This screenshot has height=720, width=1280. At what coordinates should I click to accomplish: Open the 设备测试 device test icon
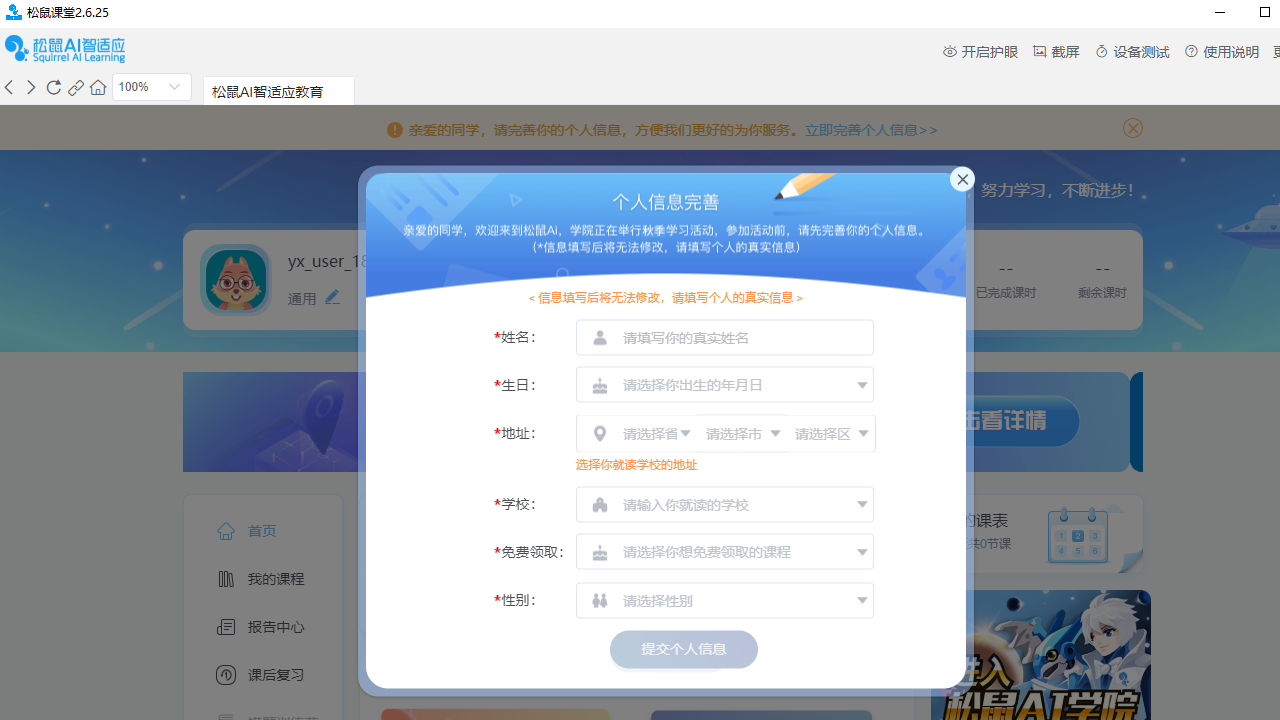1102,51
